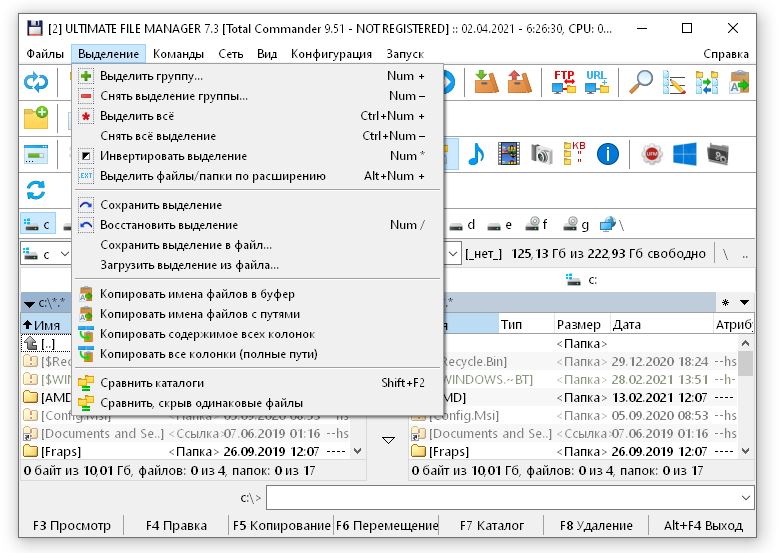The image size is (783, 553).
Task: Click the KB size units icon
Action: [x=574, y=153]
